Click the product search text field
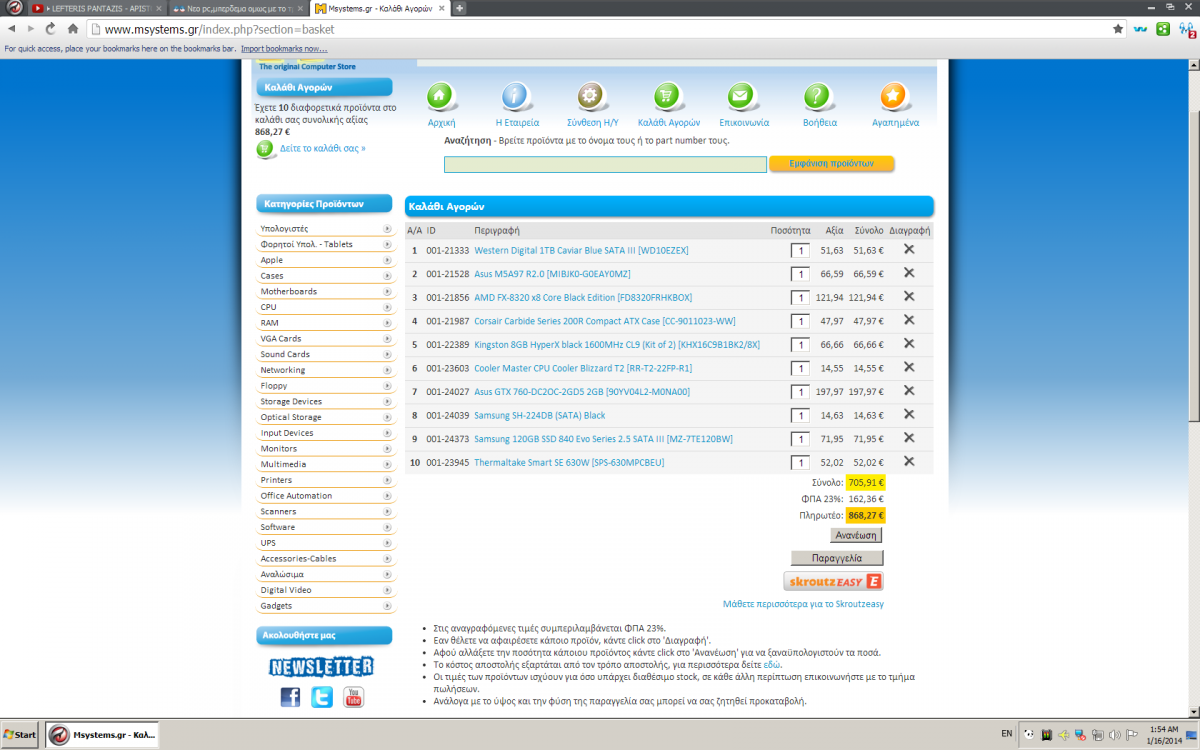1200x750 pixels. (x=606, y=164)
